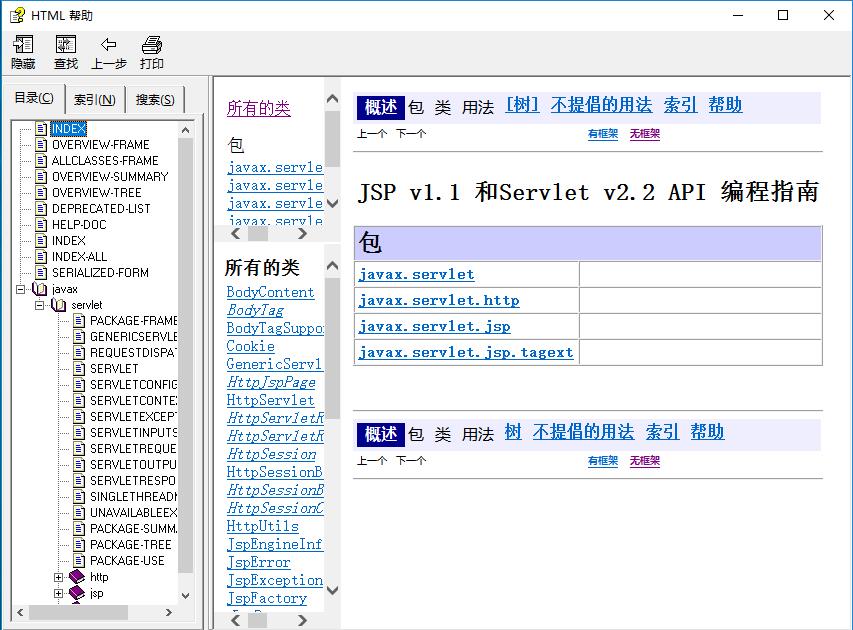Click page icon next to PACKAGE-TREE
The height and width of the screenshot is (630, 853).
coord(79,545)
